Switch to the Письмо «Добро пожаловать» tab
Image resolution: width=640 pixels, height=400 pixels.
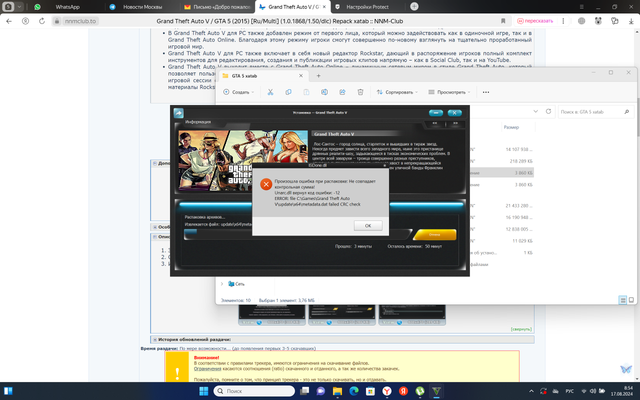pos(216,7)
